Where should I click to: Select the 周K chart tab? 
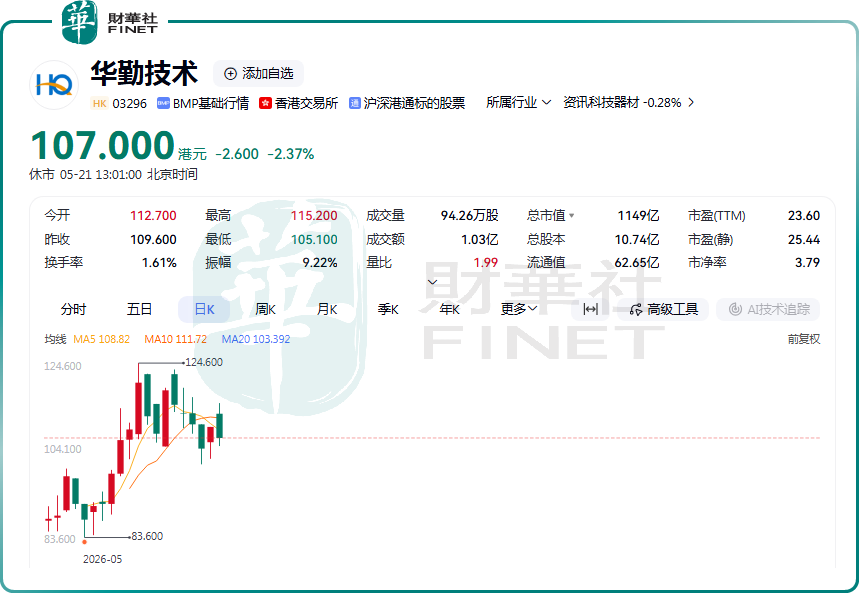(265, 310)
